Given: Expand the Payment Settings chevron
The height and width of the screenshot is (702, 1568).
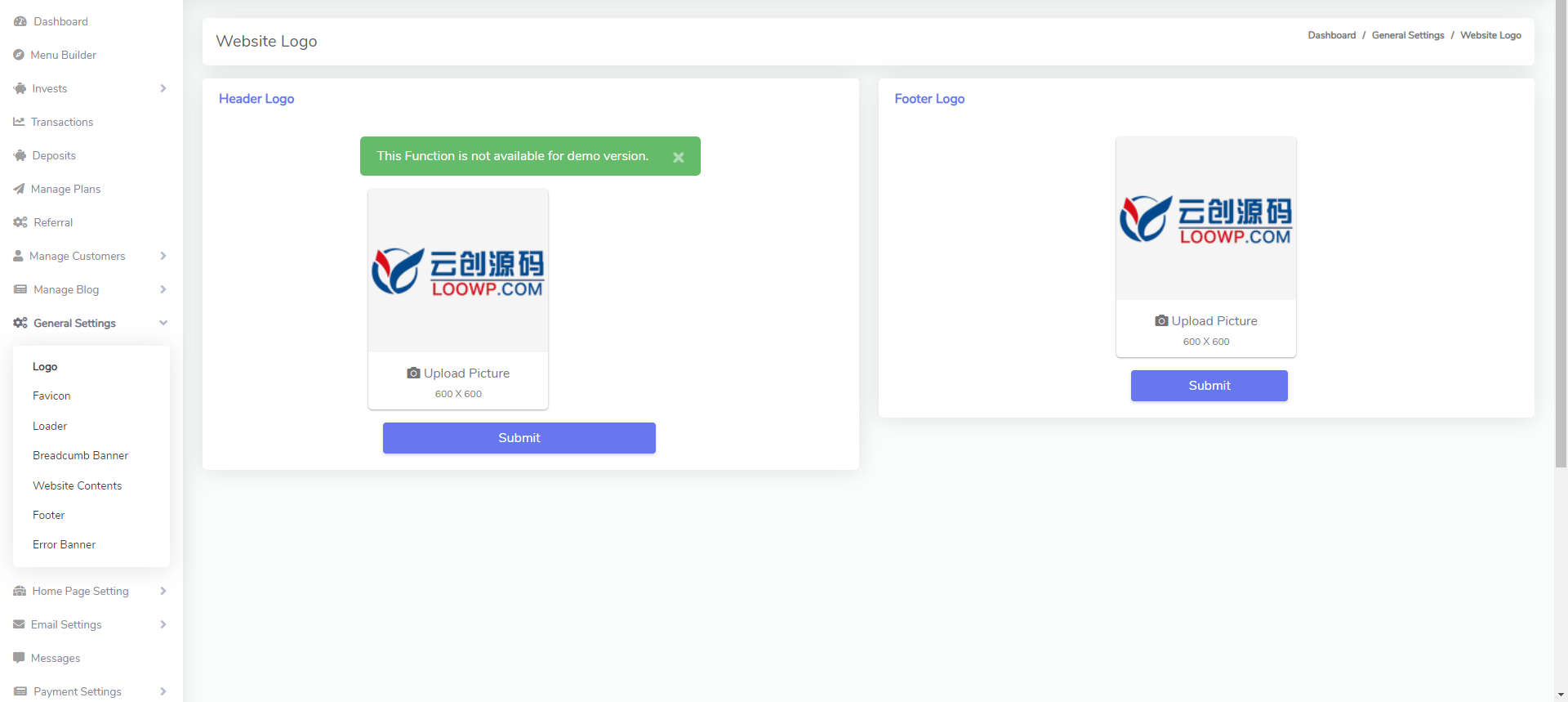Looking at the screenshot, I should tap(163, 691).
